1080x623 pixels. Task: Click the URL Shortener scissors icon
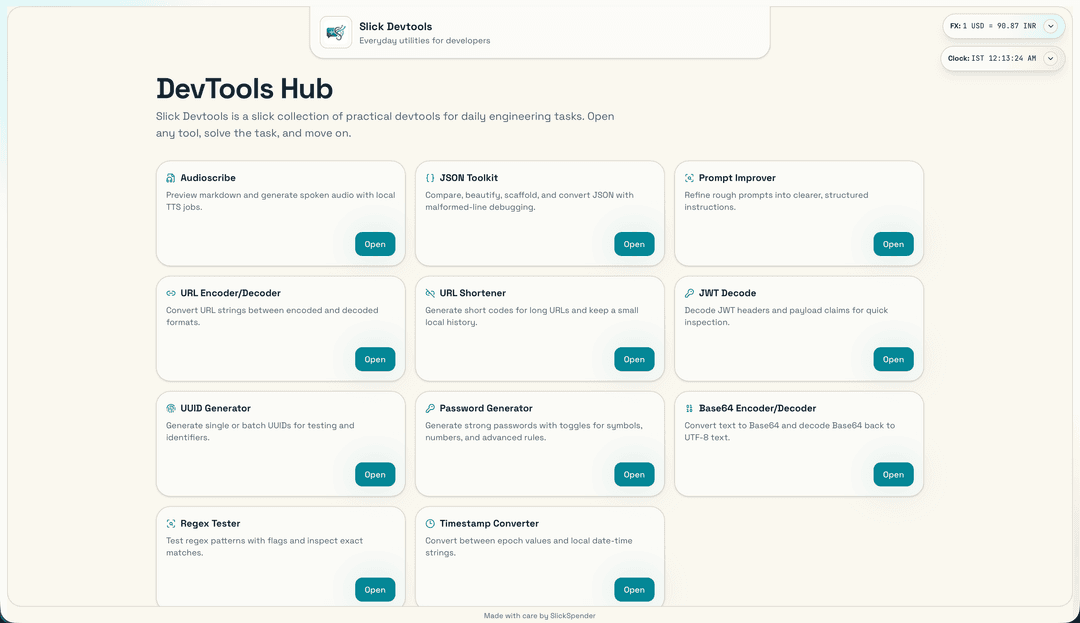[428, 293]
